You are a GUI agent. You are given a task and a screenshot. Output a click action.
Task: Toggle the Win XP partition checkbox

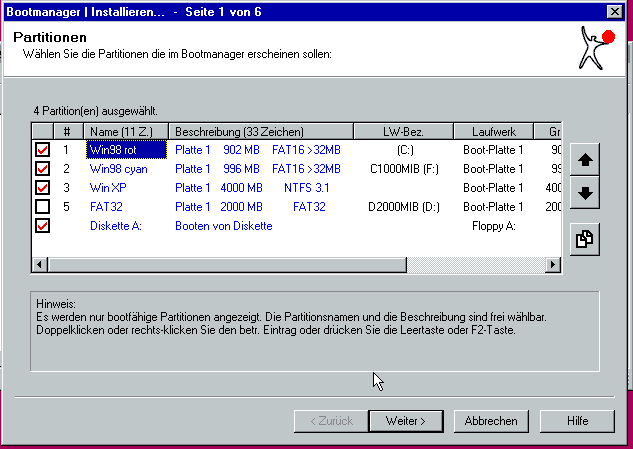pyautogui.click(x=42, y=188)
